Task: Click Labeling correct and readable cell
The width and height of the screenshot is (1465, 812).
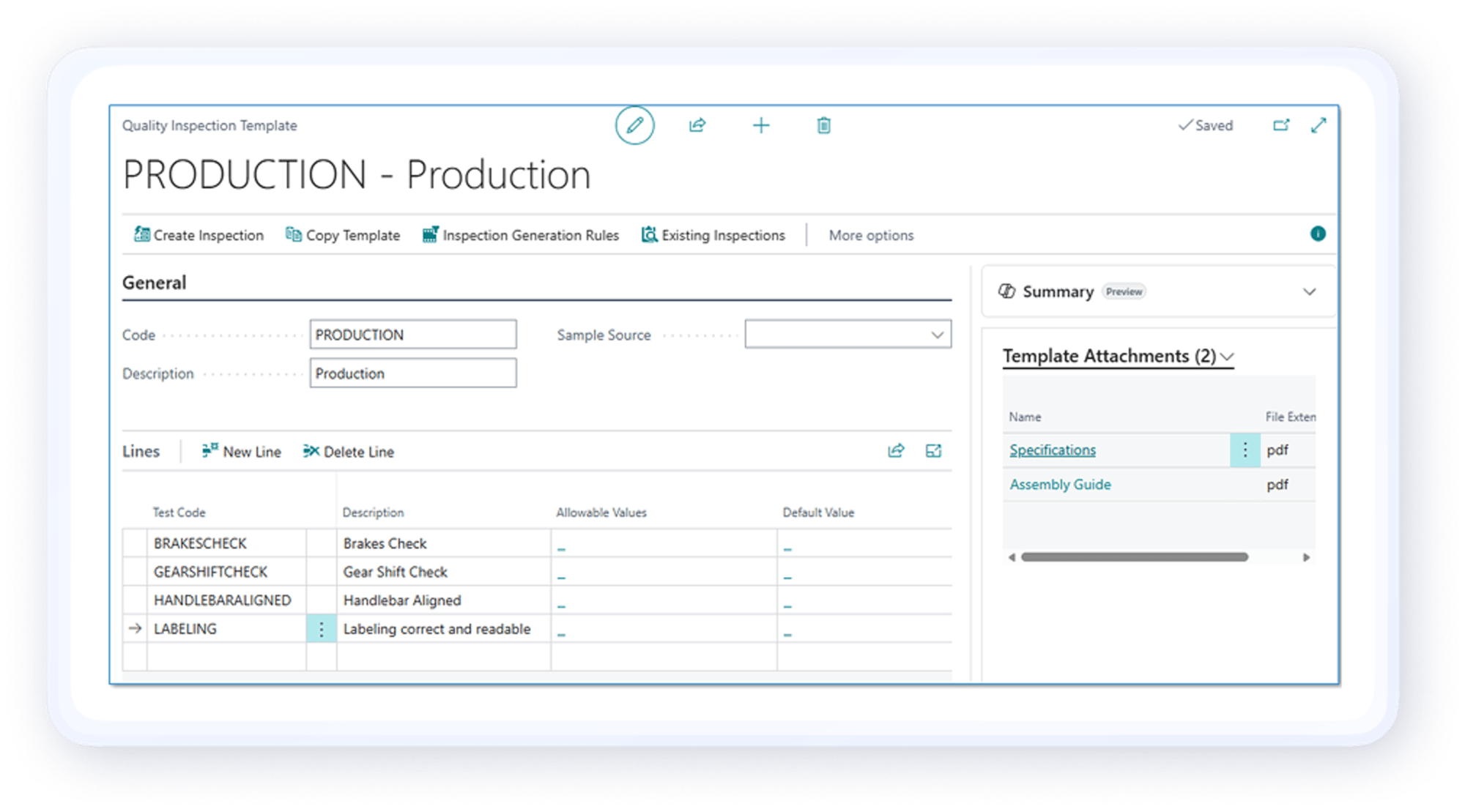Action: [x=444, y=629]
